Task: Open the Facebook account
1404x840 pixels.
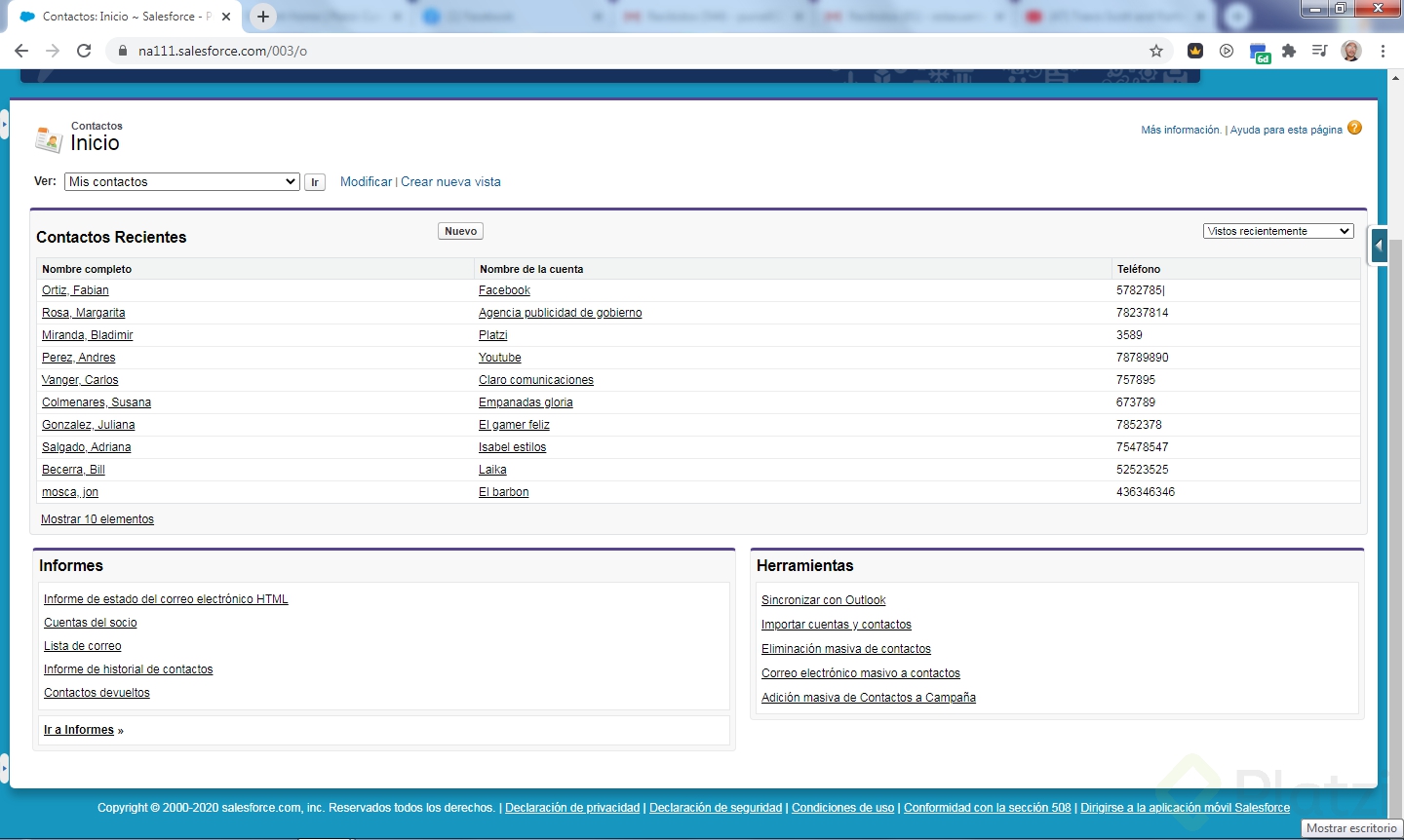Action: 504,290
